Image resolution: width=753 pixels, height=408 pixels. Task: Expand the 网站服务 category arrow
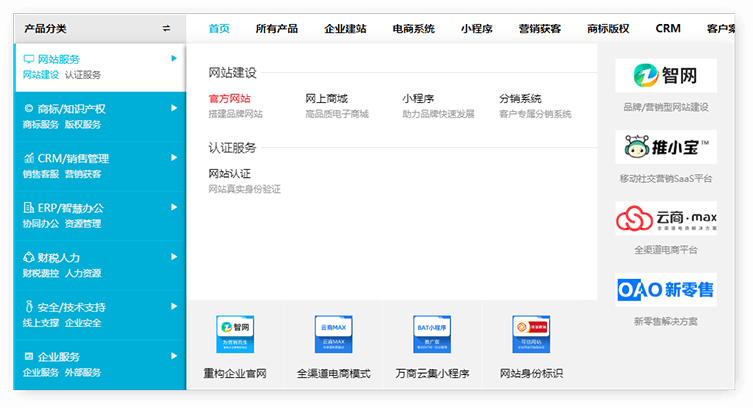click(174, 59)
